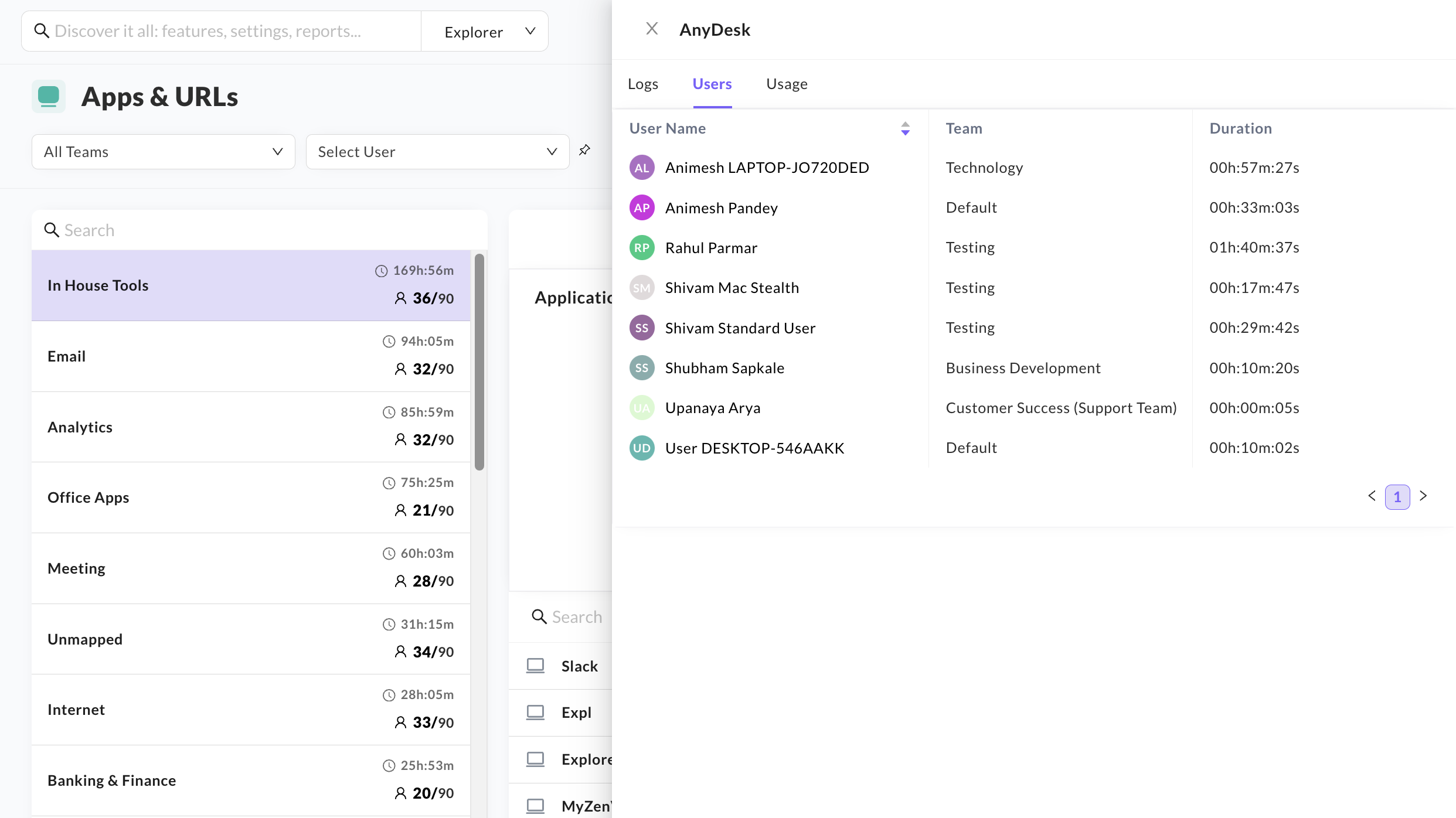This screenshot has height=818, width=1456.
Task: Click the user icon beside 21/90
Action: click(400, 510)
